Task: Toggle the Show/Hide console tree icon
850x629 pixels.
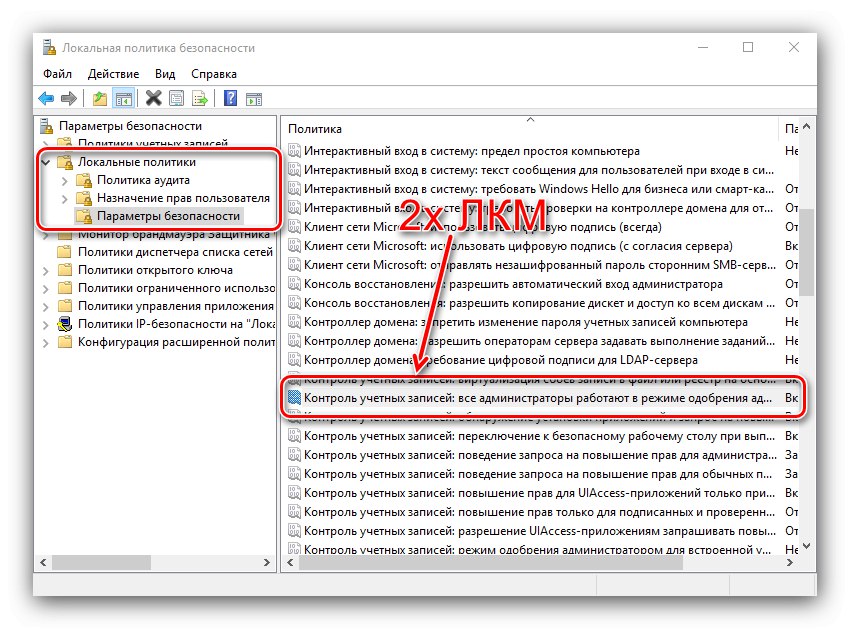Action: (x=124, y=99)
